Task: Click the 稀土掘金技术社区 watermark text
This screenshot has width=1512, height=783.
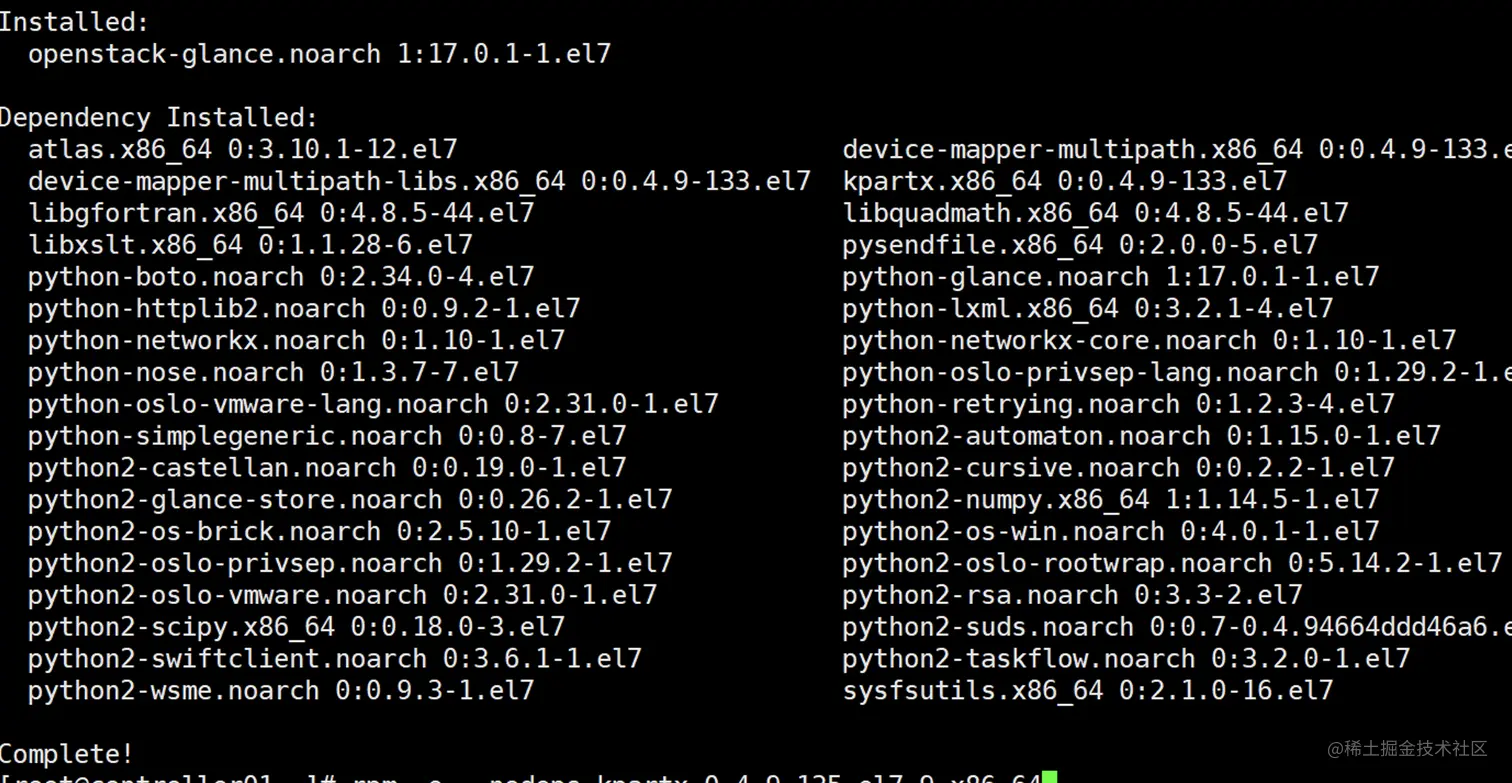Action: tap(1406, 748)
